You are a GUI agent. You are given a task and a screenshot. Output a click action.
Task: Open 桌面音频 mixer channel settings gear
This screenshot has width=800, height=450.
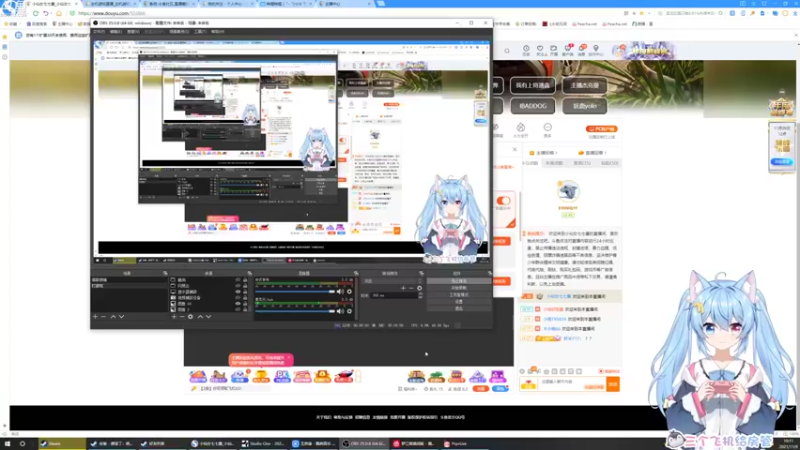349,292
